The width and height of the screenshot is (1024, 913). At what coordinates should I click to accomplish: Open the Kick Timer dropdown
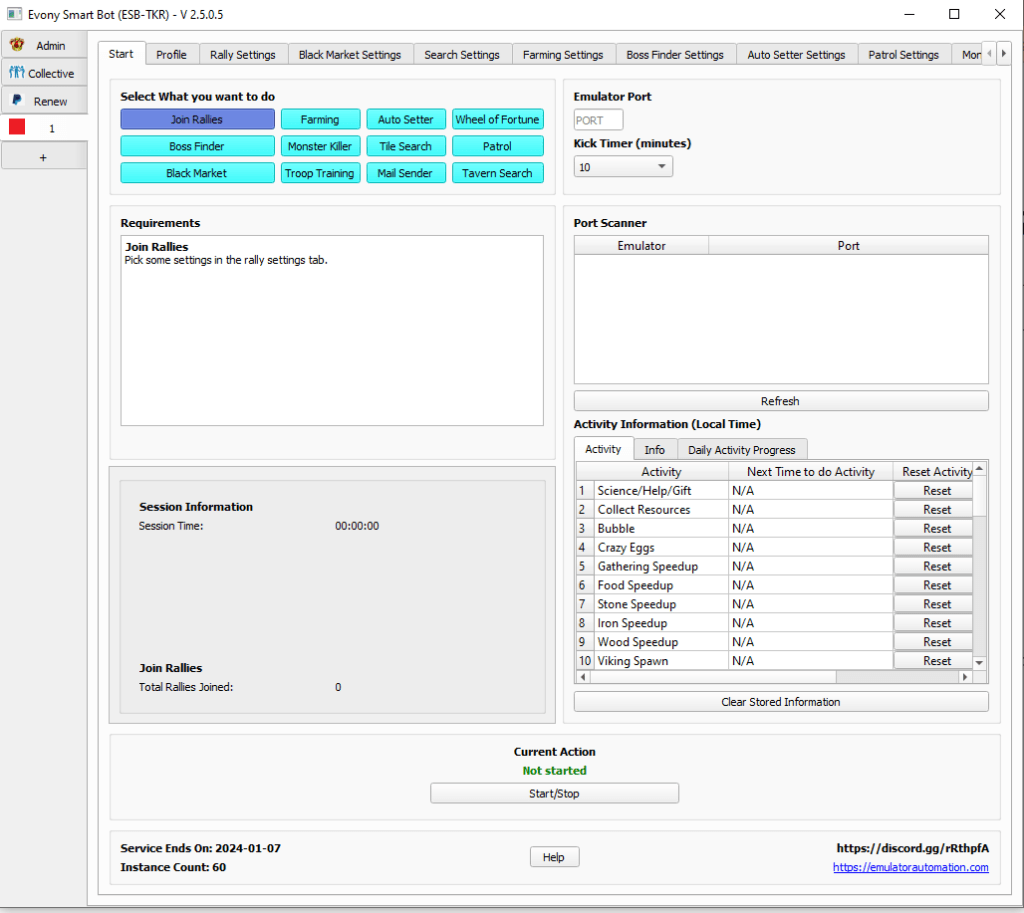[x=623, y=167]
